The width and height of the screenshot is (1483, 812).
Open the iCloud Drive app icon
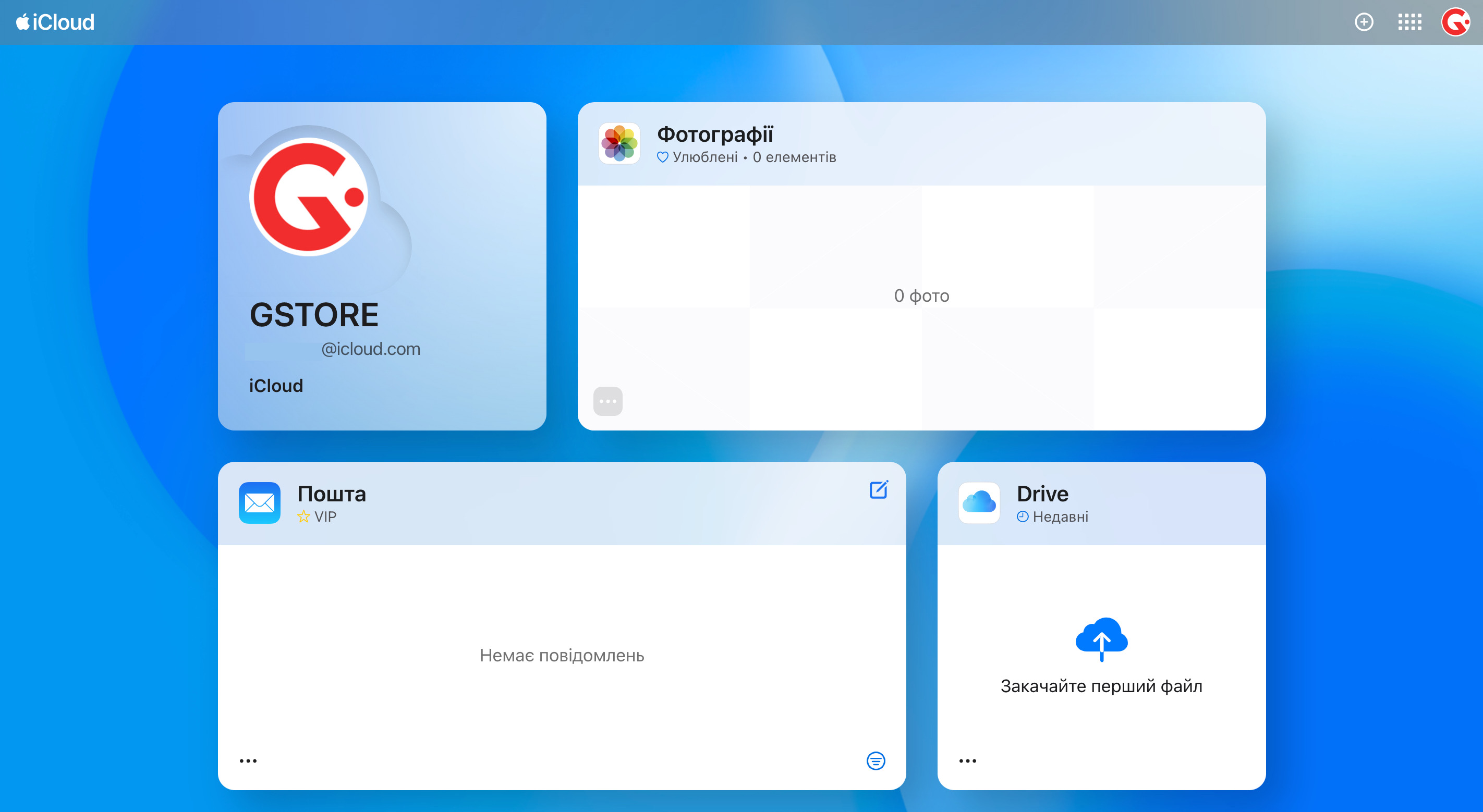pos(979,503)
